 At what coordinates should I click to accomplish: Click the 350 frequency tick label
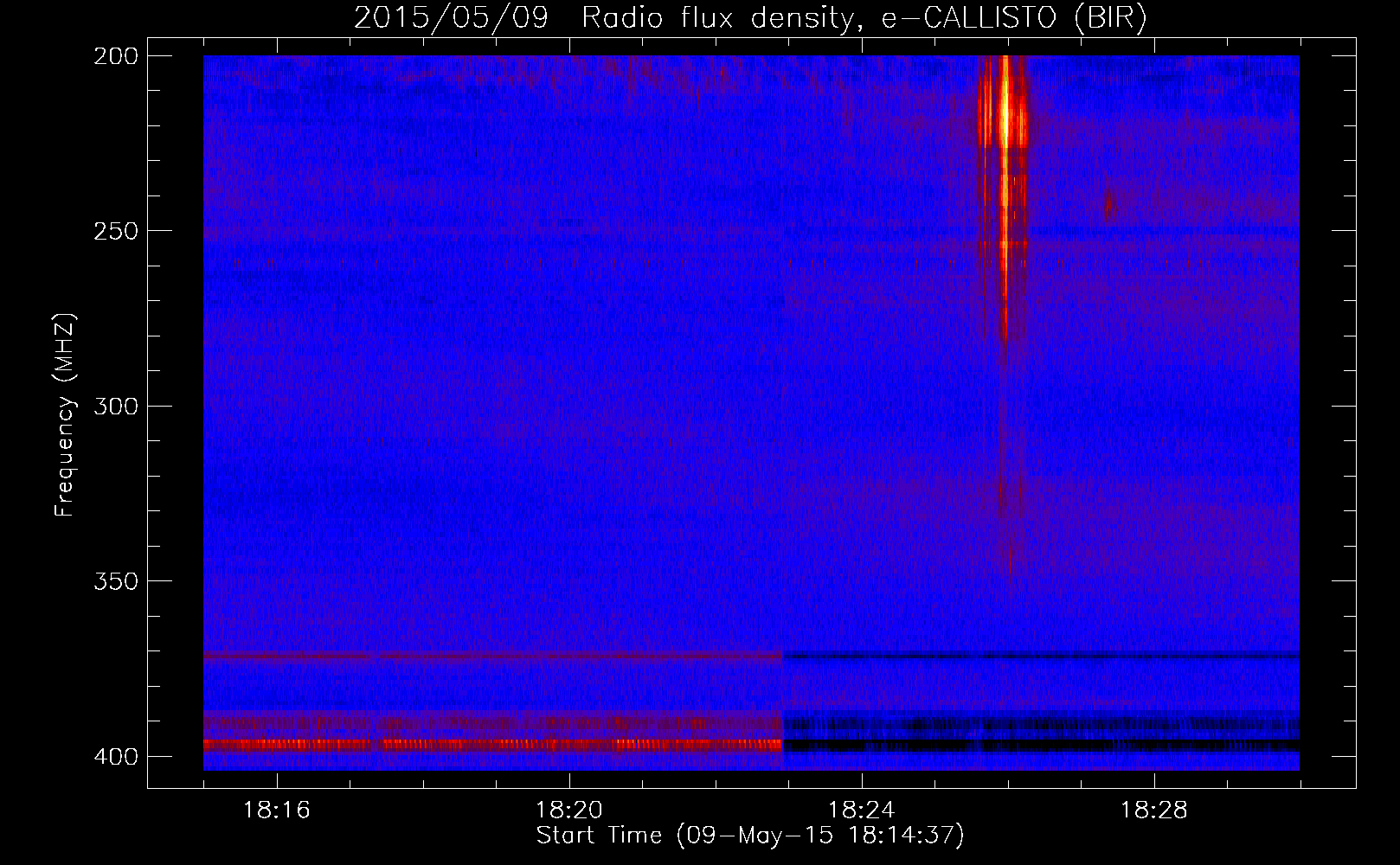116,581
